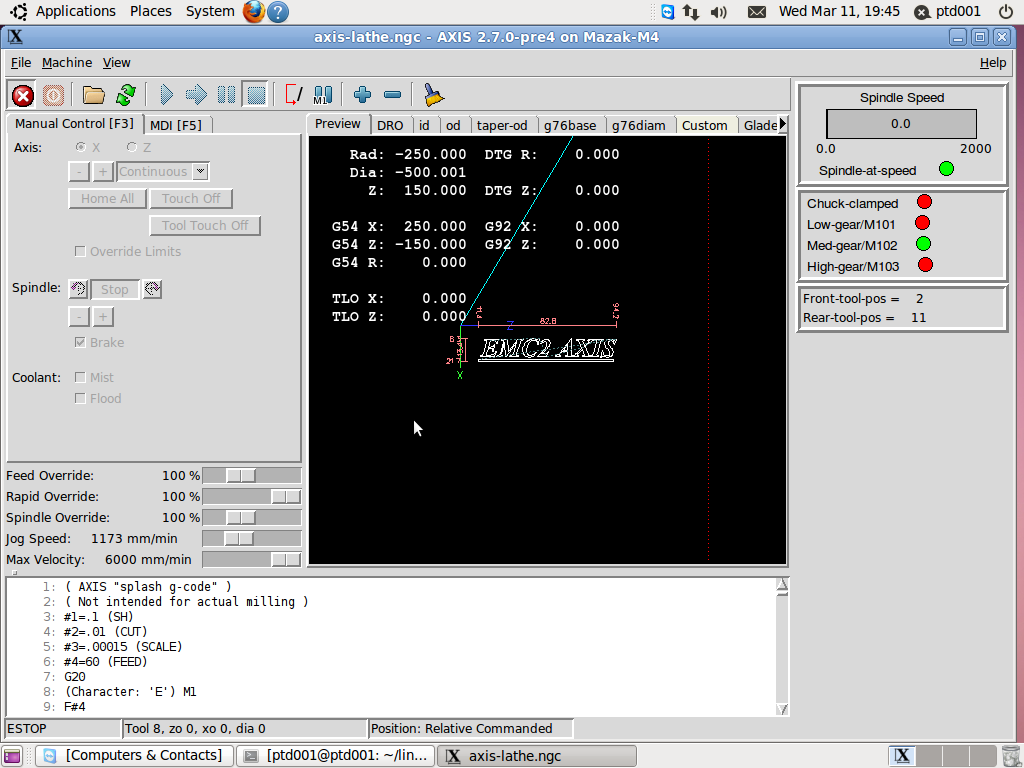This screenshot has height=768, width=1024.
Task: Click the Touch Off button
Action: point(191,199)
